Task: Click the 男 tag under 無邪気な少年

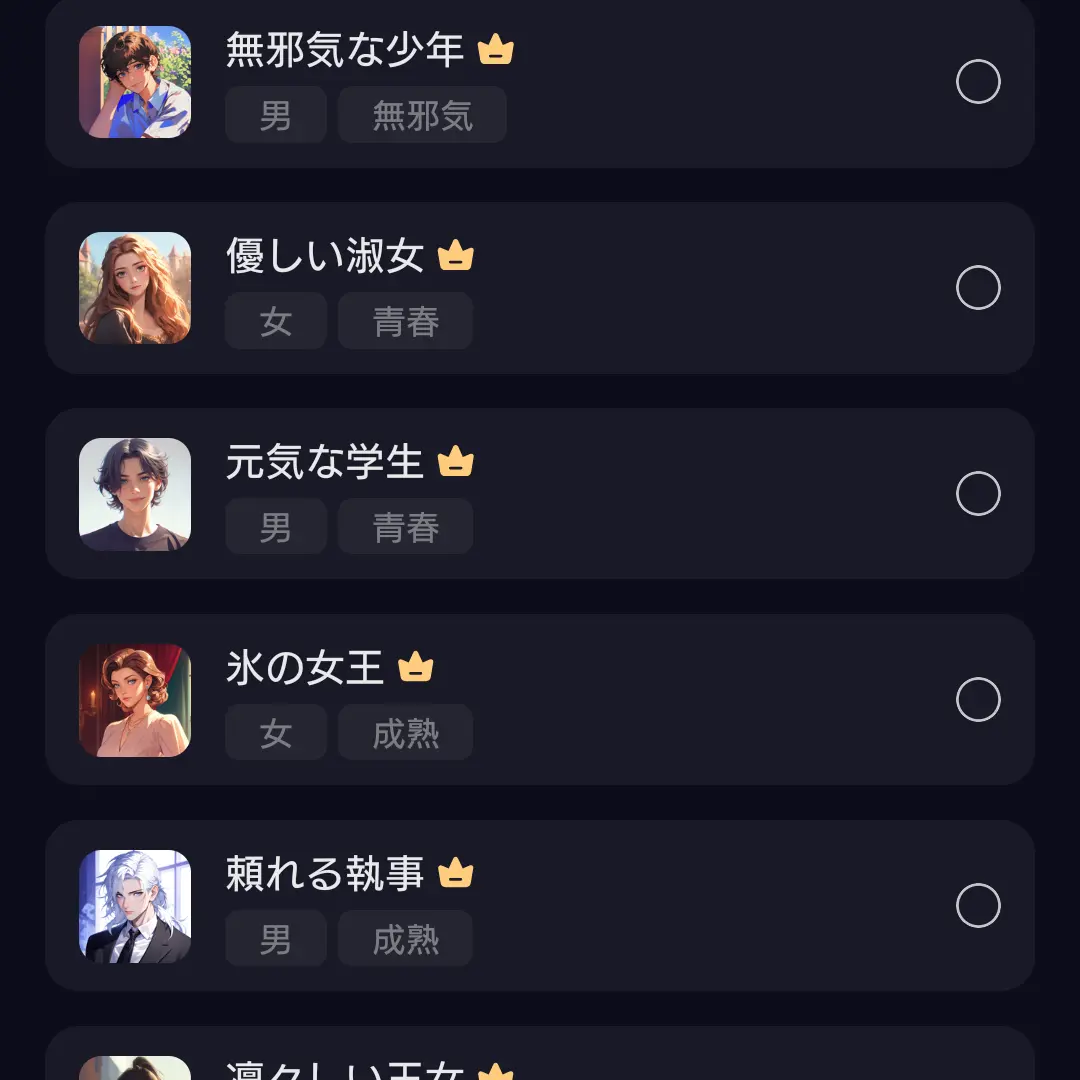Action: 275,114
